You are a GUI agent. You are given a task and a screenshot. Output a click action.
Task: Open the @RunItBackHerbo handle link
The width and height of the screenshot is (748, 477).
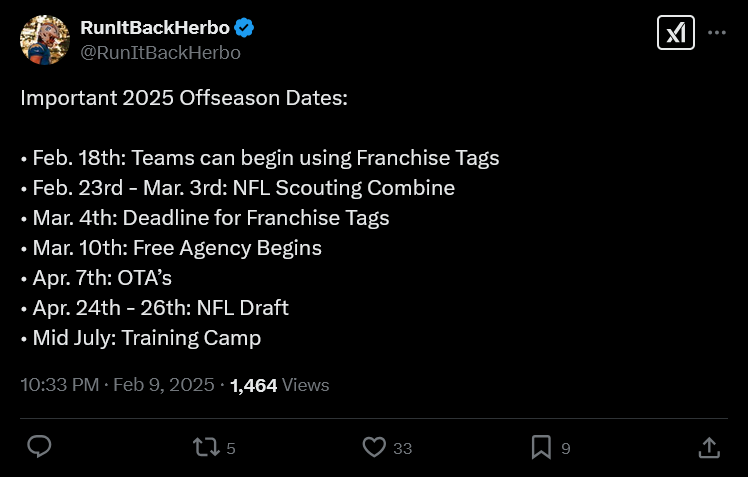(160, 52)
